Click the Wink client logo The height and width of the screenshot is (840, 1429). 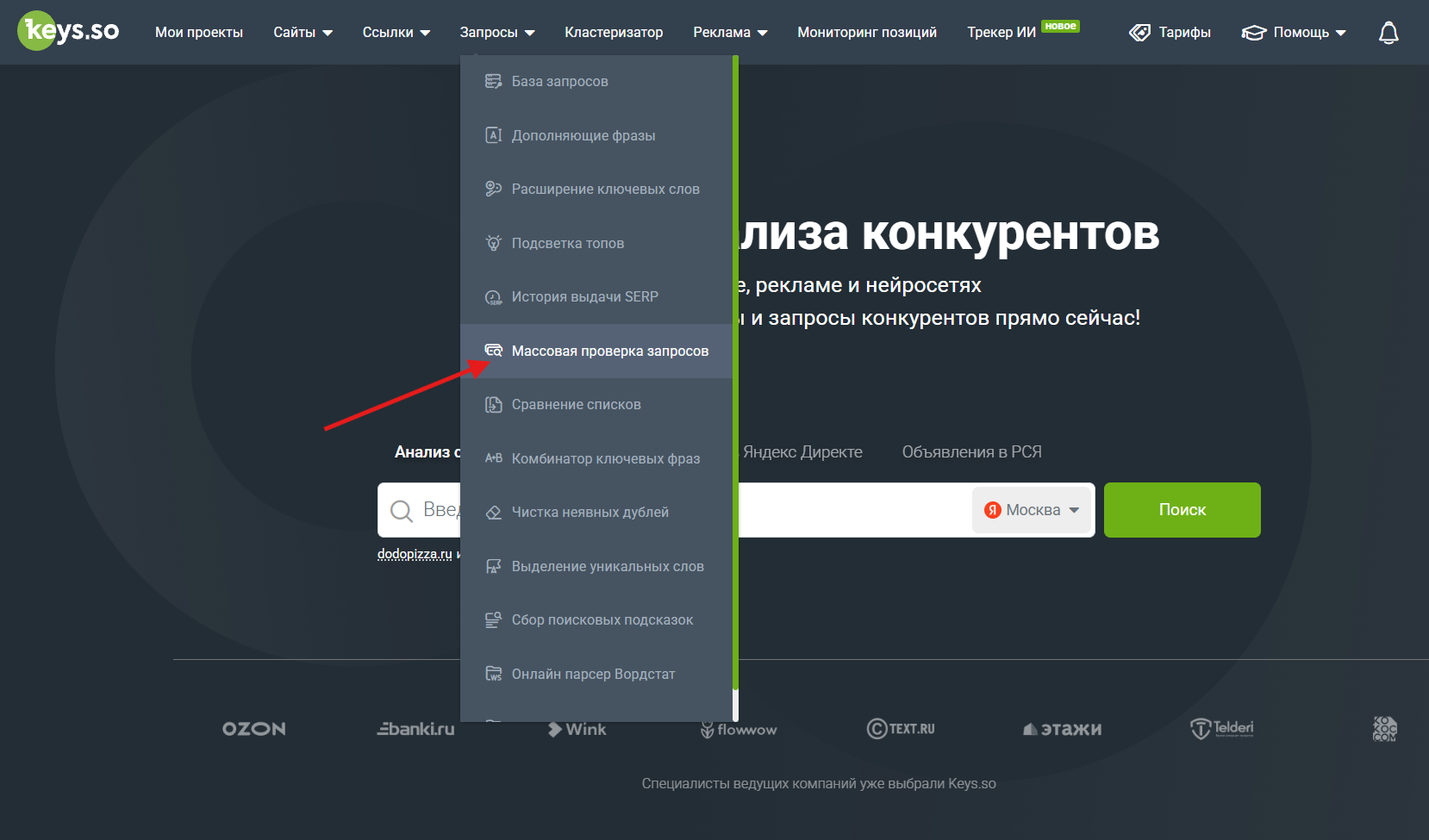coord(577,729)
